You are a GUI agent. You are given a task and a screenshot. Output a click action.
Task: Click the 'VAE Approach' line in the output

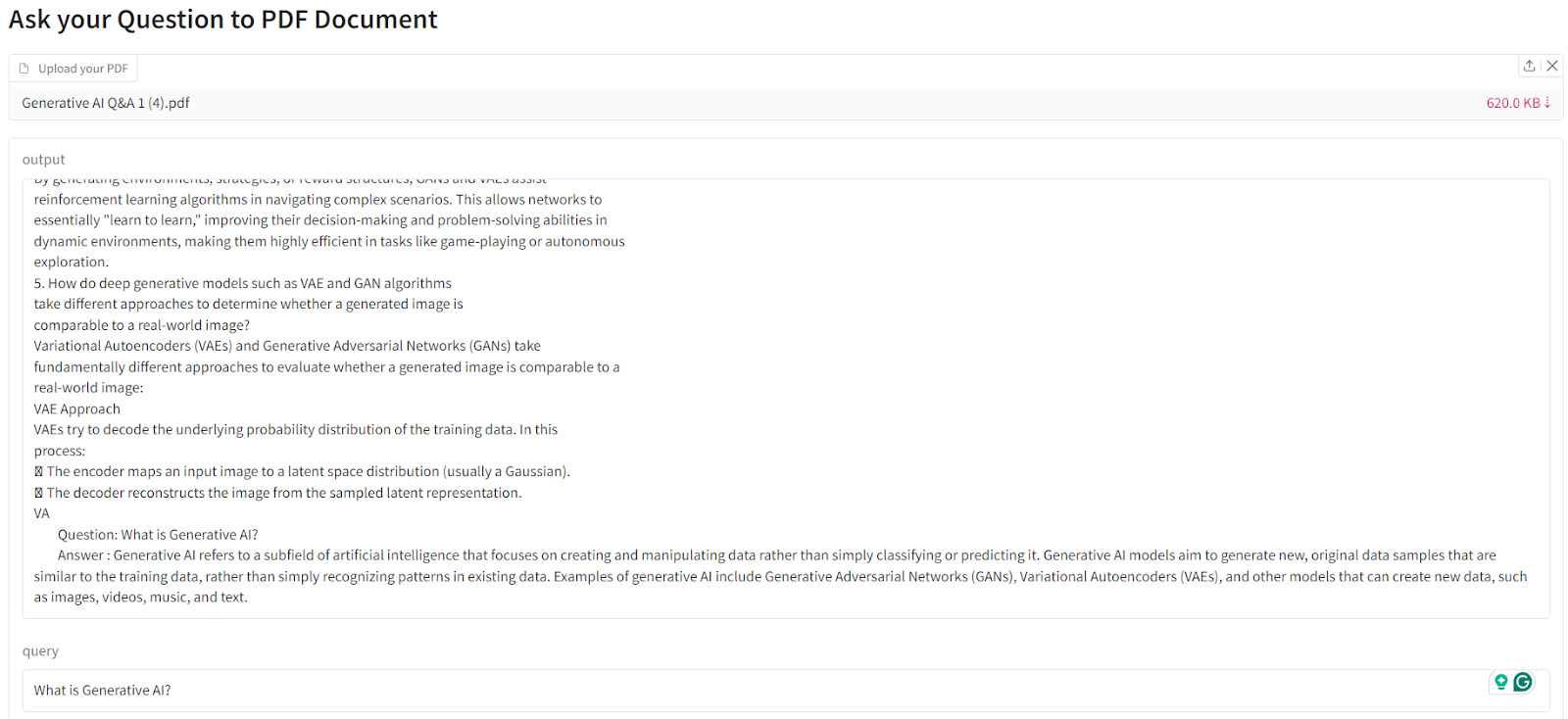(x=77, y=409)
